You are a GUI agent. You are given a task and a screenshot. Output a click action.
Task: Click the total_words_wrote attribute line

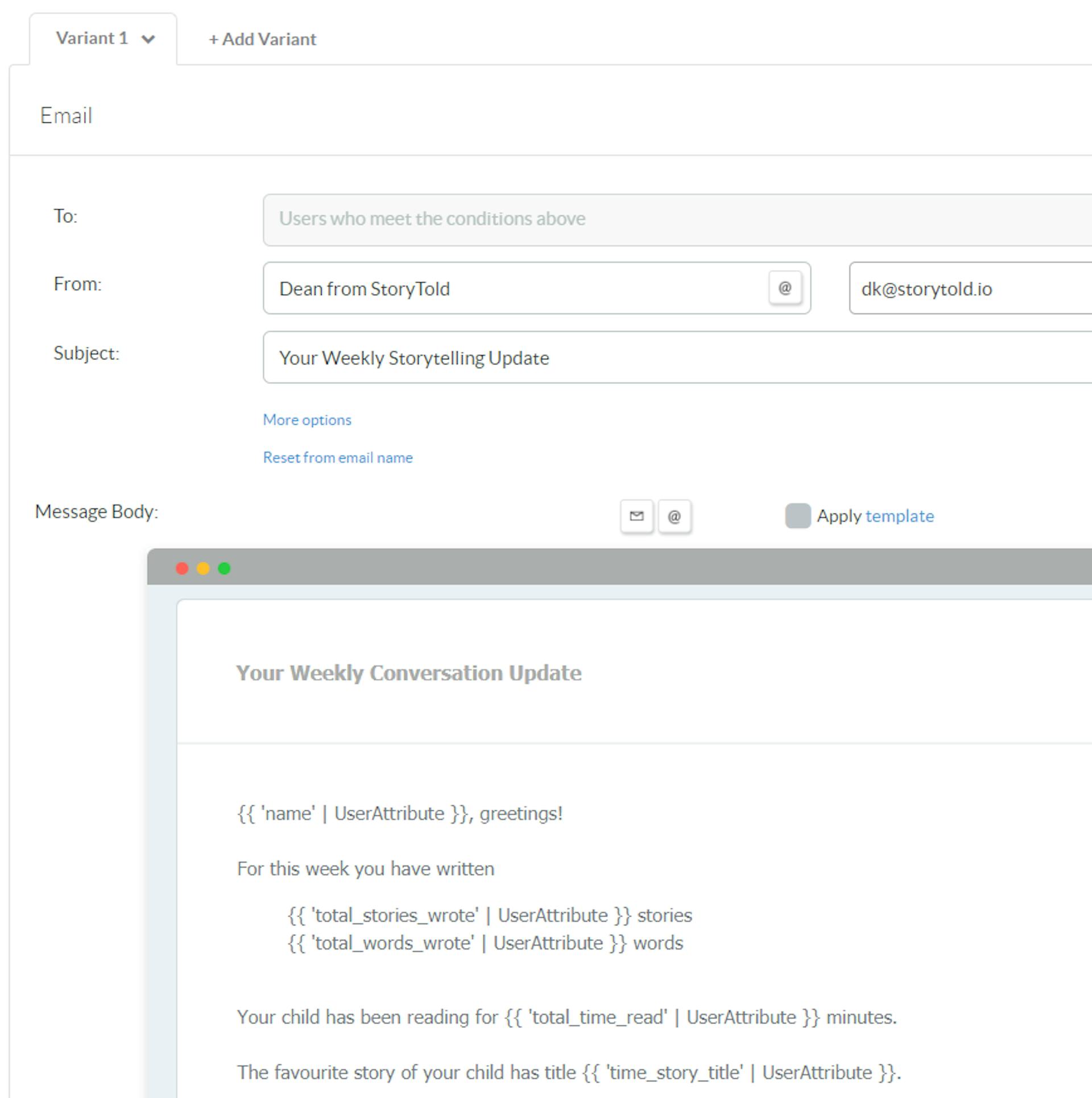point(485,943)
